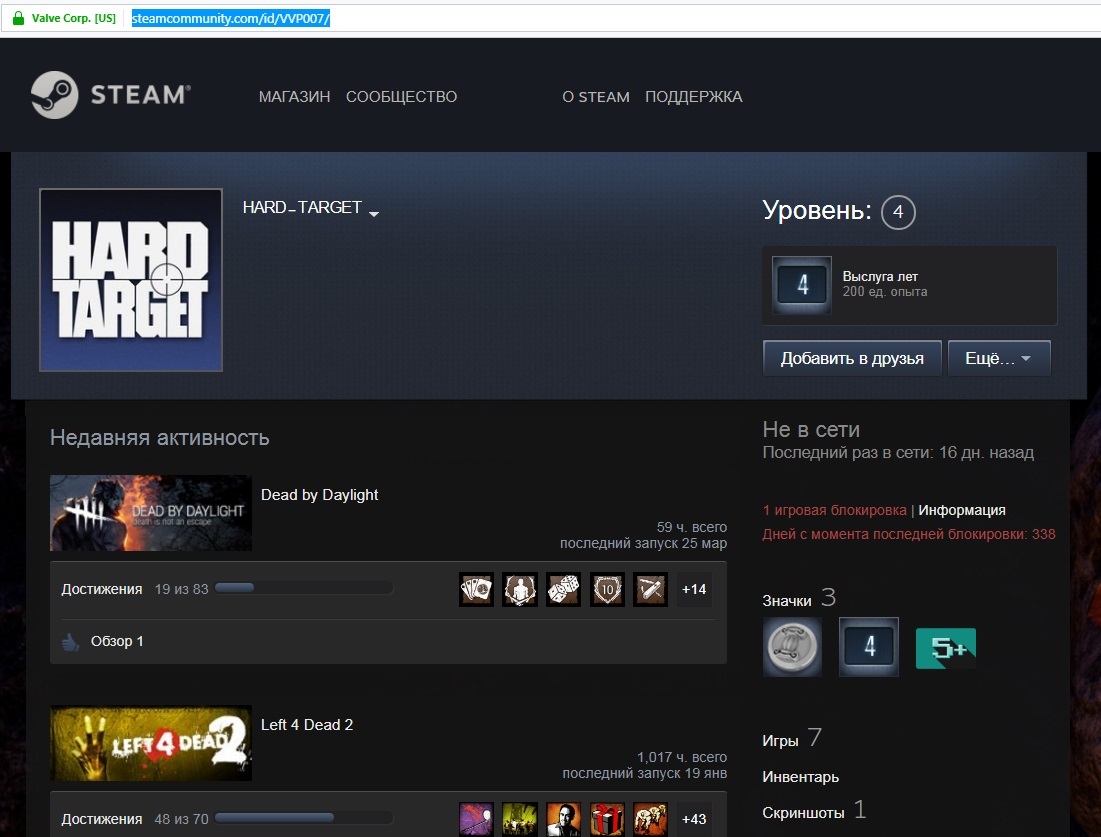Image resolution: width=1101 pixels, height=837 pixels.
Task: Open the green 5+ games badge
Action: [945, 648]
